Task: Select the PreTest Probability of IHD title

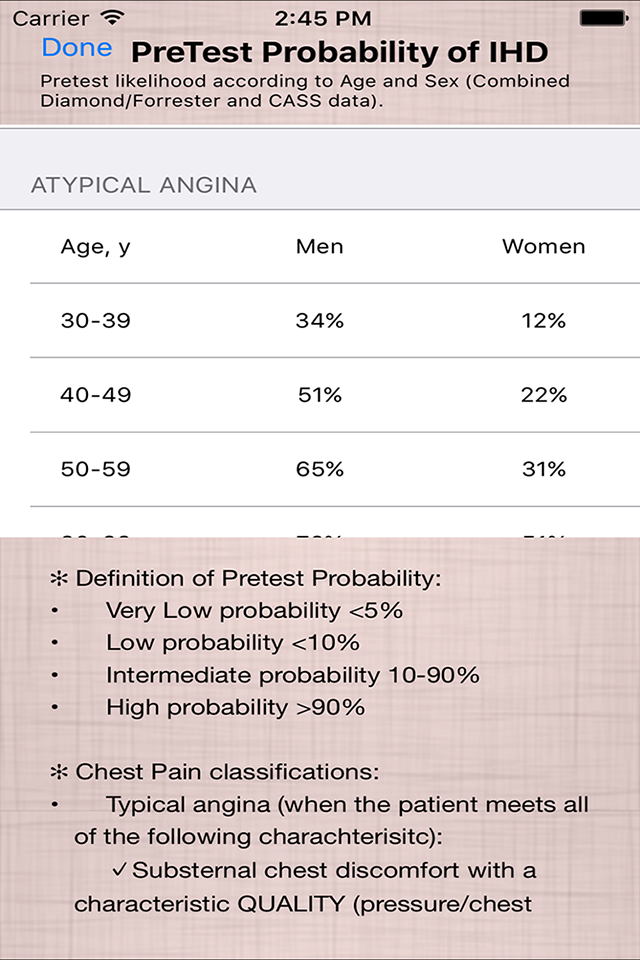Action: [340, 52]
